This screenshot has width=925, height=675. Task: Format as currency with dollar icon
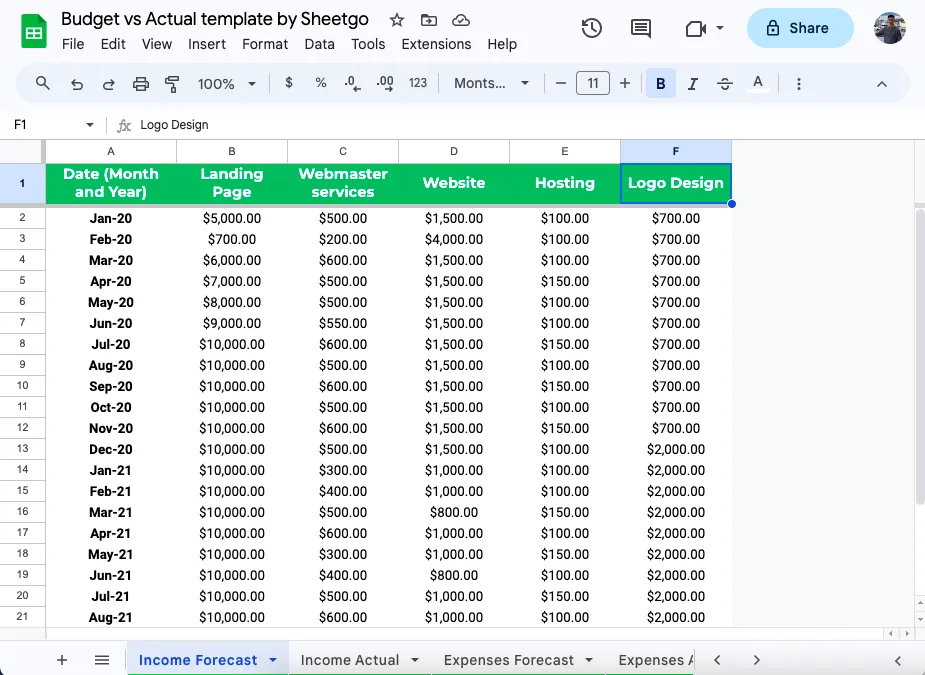pyautogui.click(x=289, y=84)
